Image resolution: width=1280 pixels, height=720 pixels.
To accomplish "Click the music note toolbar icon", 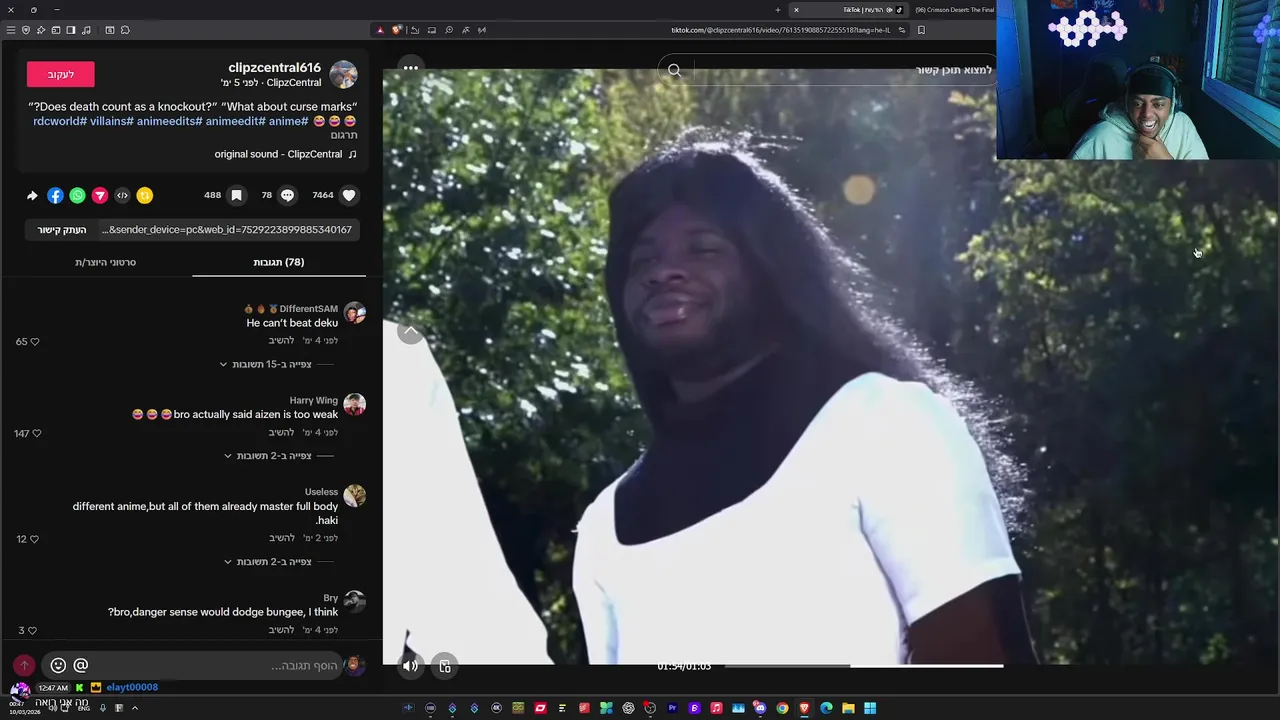I will tap(86, 30).
